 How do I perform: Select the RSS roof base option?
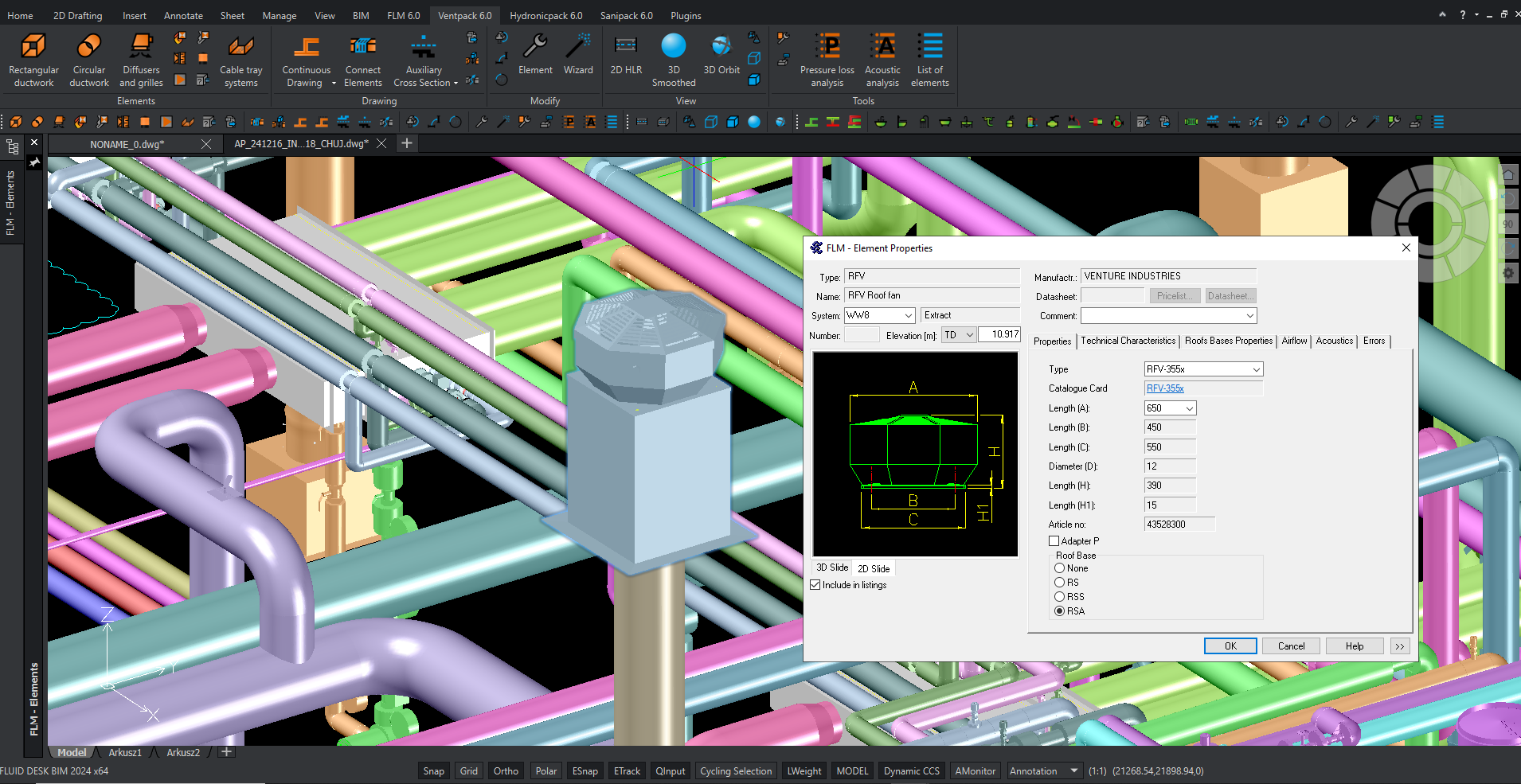click(x=1060, y=597)
